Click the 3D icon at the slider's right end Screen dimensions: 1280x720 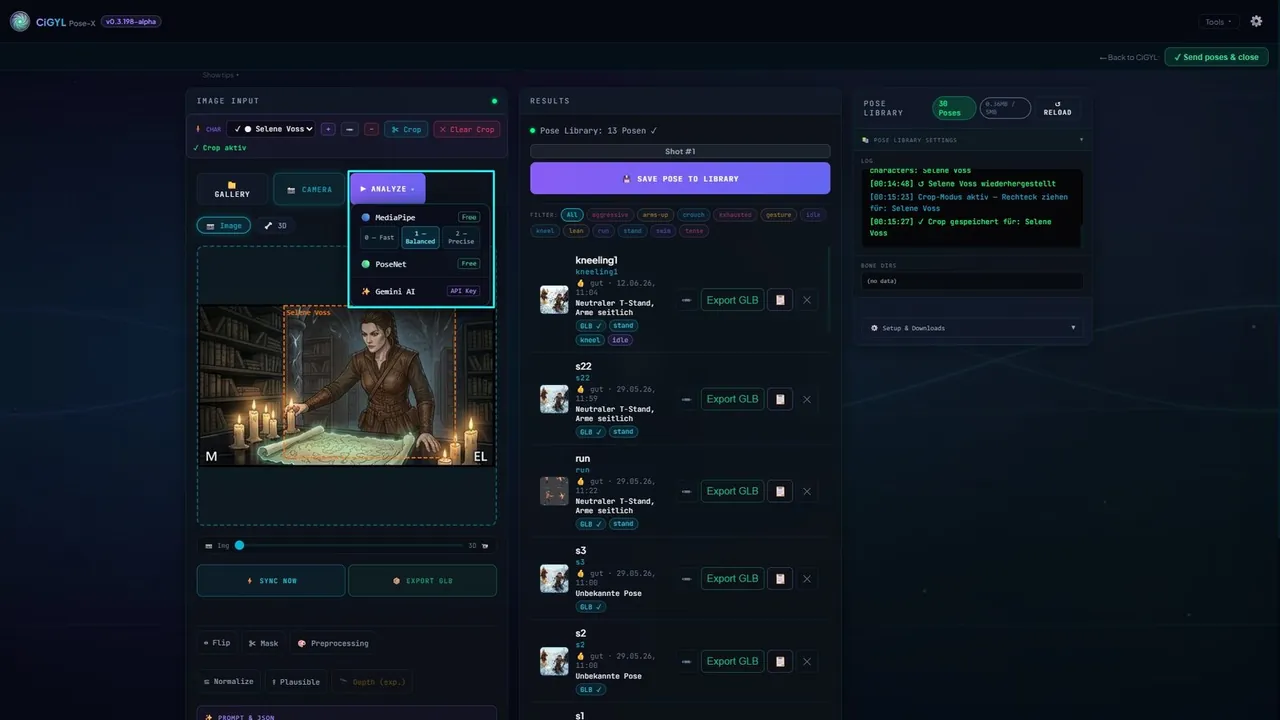[485, 546]
